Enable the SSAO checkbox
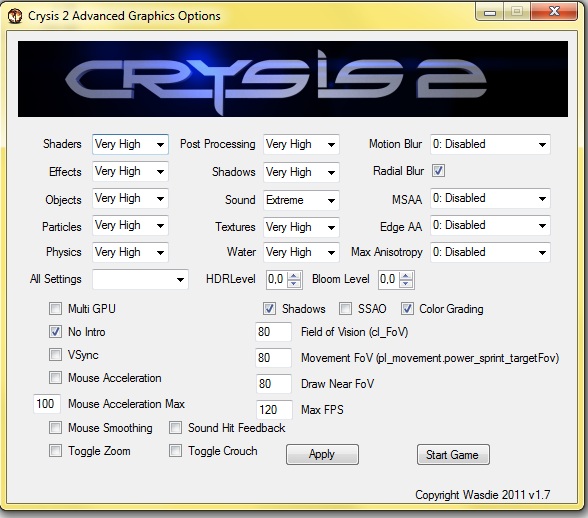The width and height of the screenshot is (588, 518). coord(345,309)
